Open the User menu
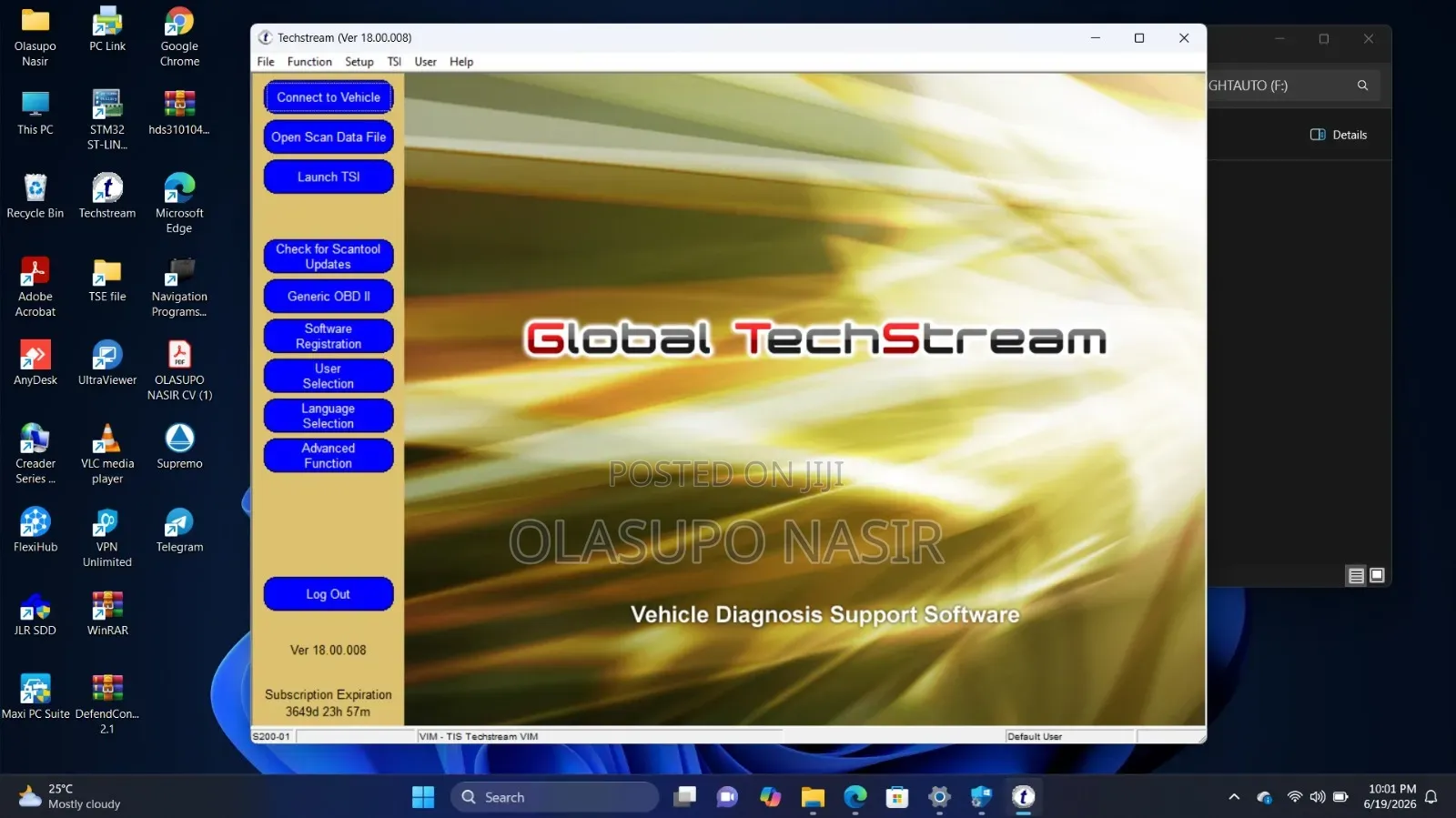Image resolution: width=1456 pixels, height=818 pixels. (x=425, y=62)
